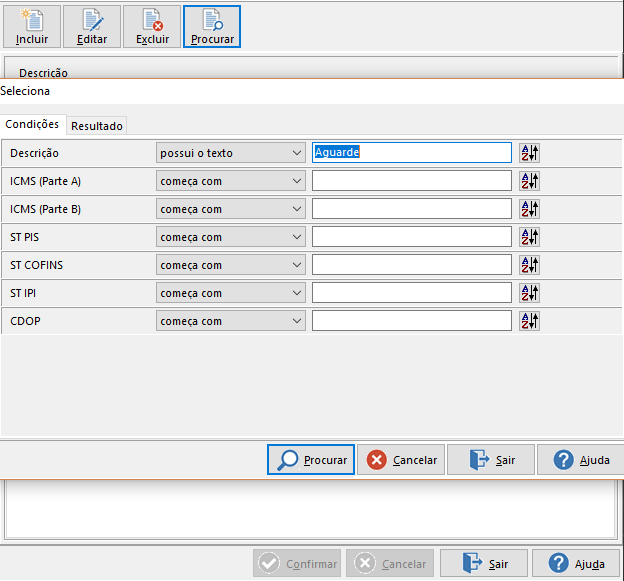Screen dimensions: 624x581
Task: Toggle sort order for Descrição row
Action: tap(529, 153)
